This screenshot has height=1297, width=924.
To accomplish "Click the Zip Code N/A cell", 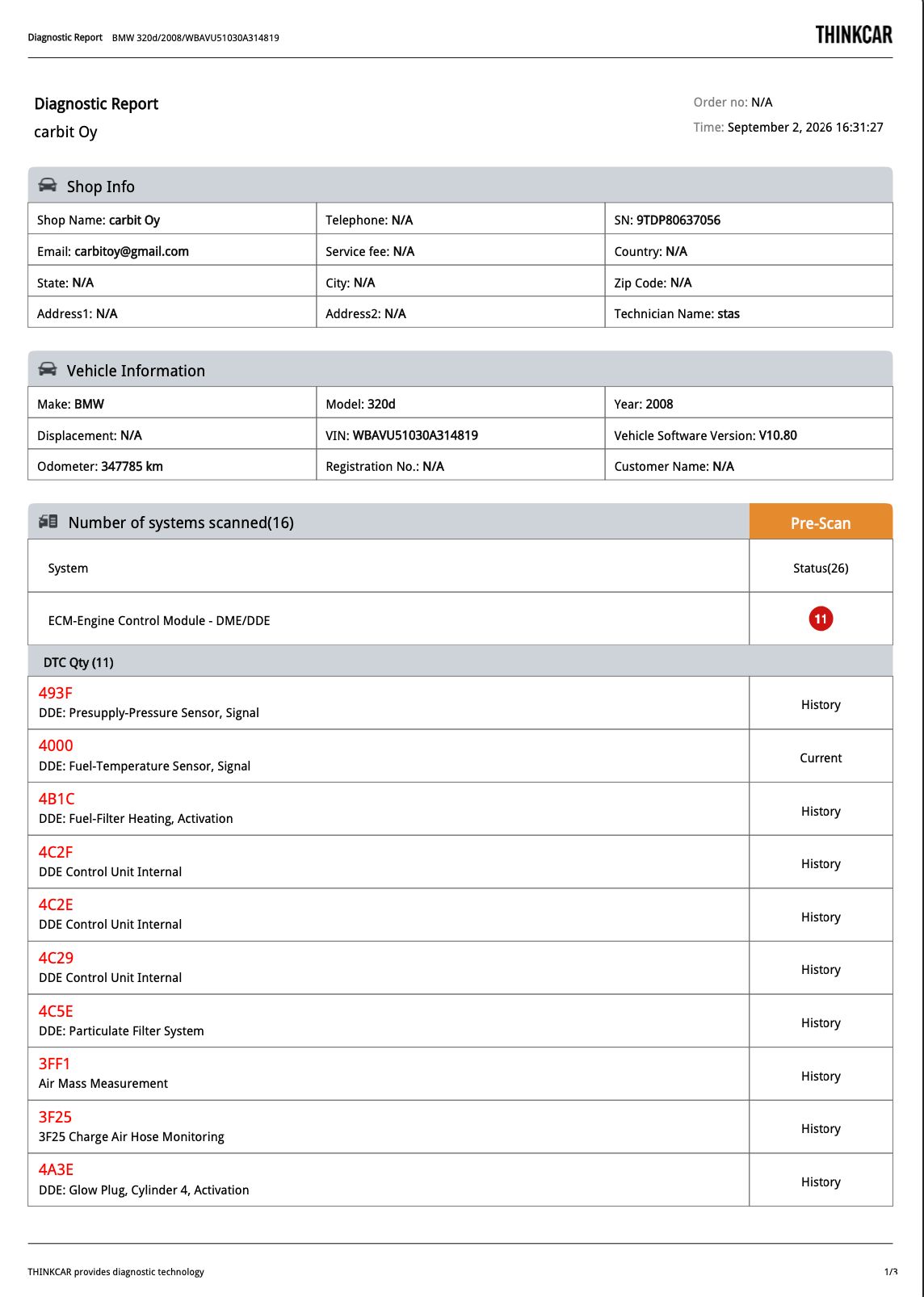I will [x=749, y=283].
